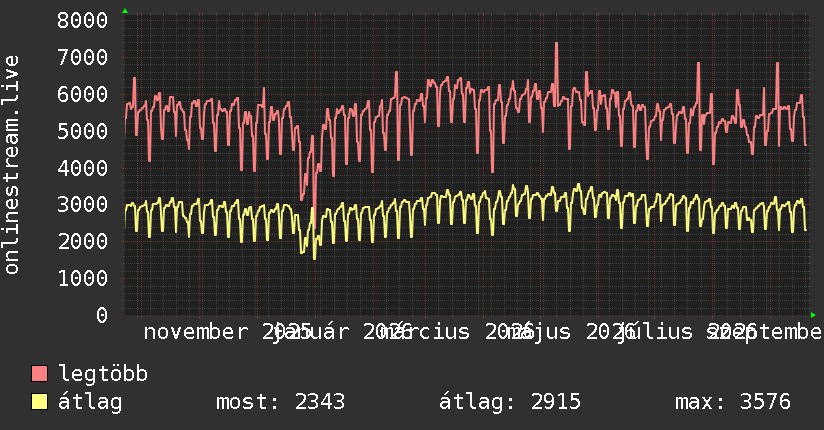Click the átlag: 2915 statistic

[510, 402]
